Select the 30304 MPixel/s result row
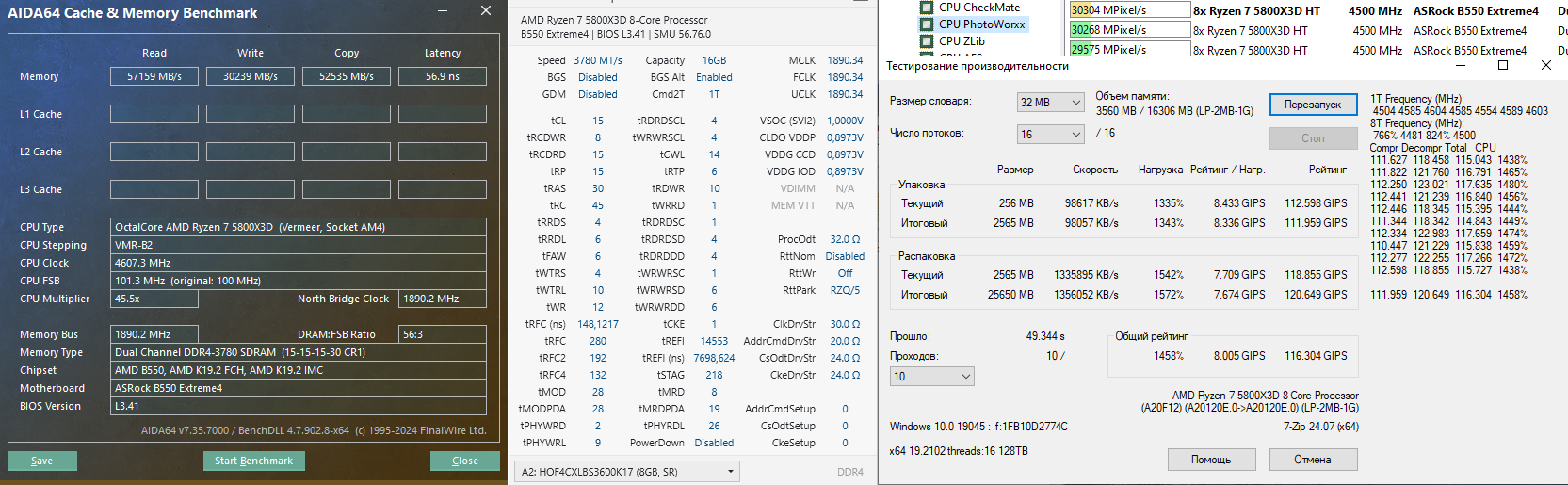This screenshot has height=485, width=1568. click(1130, 10)
